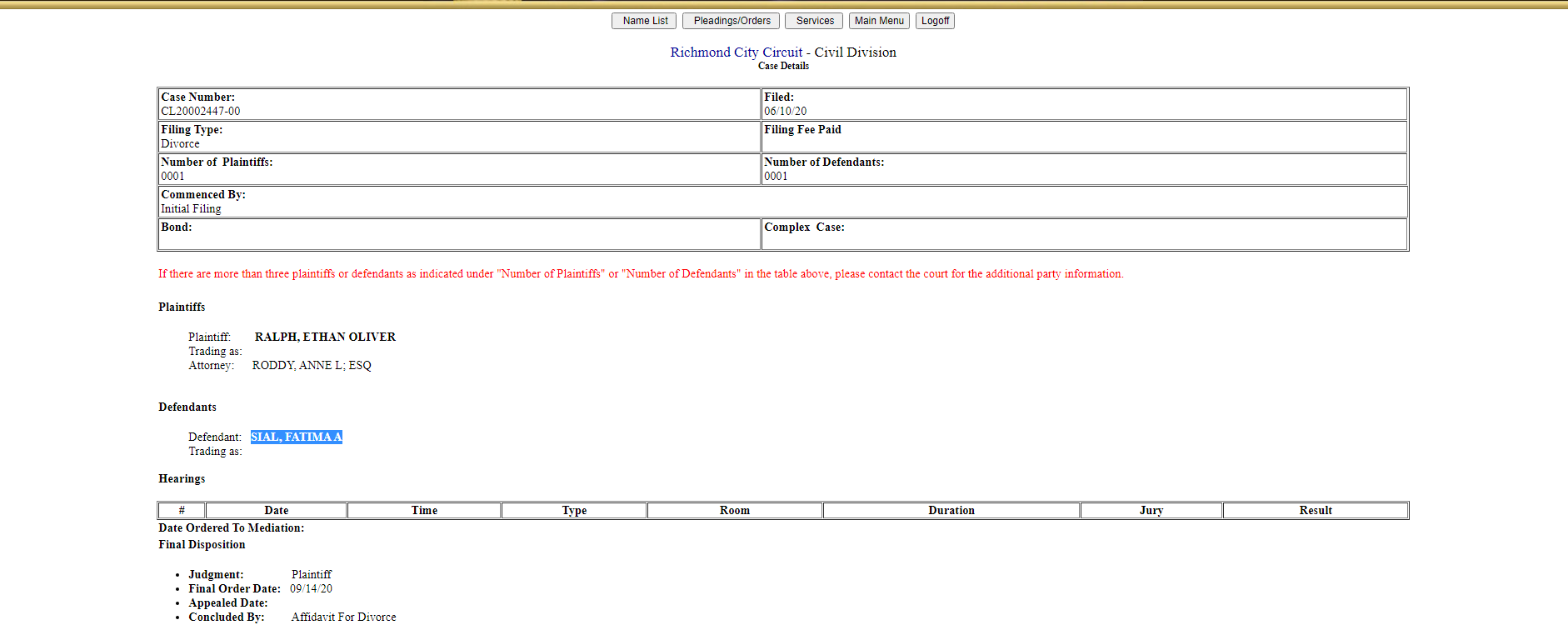The height and width of the screenshot is (635, 1568).
Task: Return to the Main Menu
Action: pyautogui.click(x=879, y=21)
